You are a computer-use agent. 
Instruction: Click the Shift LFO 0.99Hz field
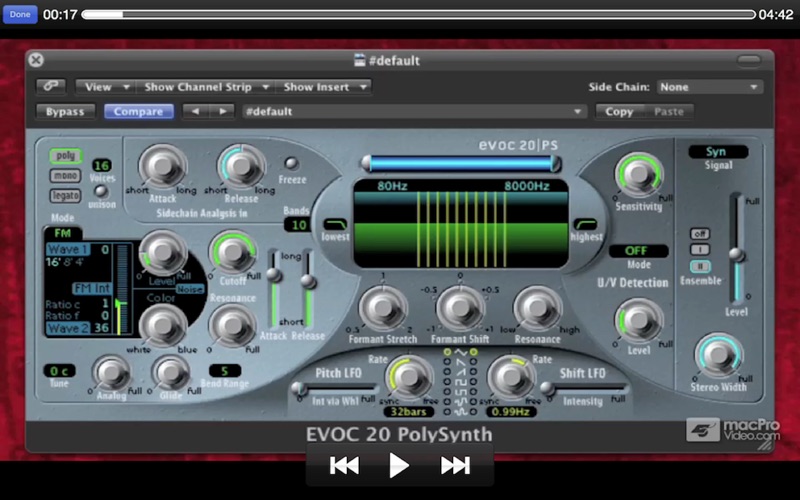(x=511, y=411)
